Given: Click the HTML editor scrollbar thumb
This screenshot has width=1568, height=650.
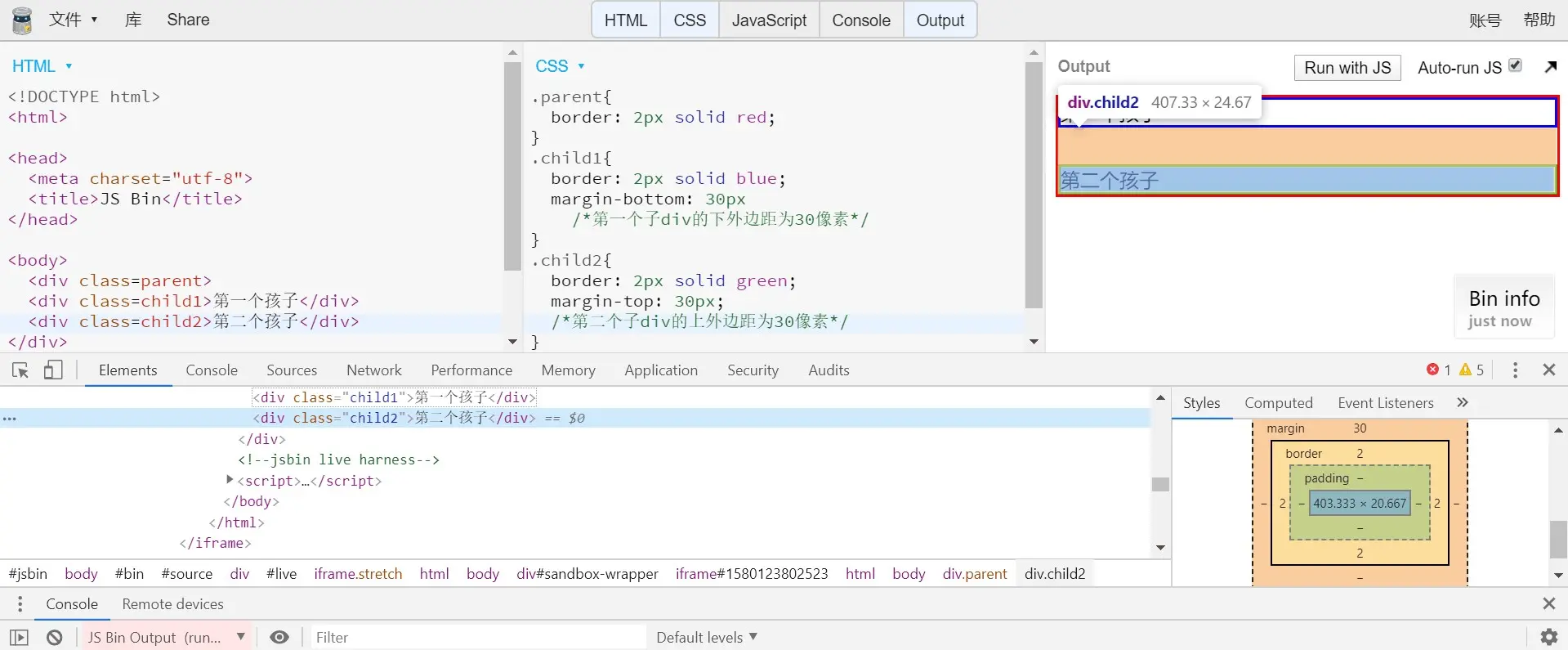Looking at the screenshot, I should [x=512, y=166].
